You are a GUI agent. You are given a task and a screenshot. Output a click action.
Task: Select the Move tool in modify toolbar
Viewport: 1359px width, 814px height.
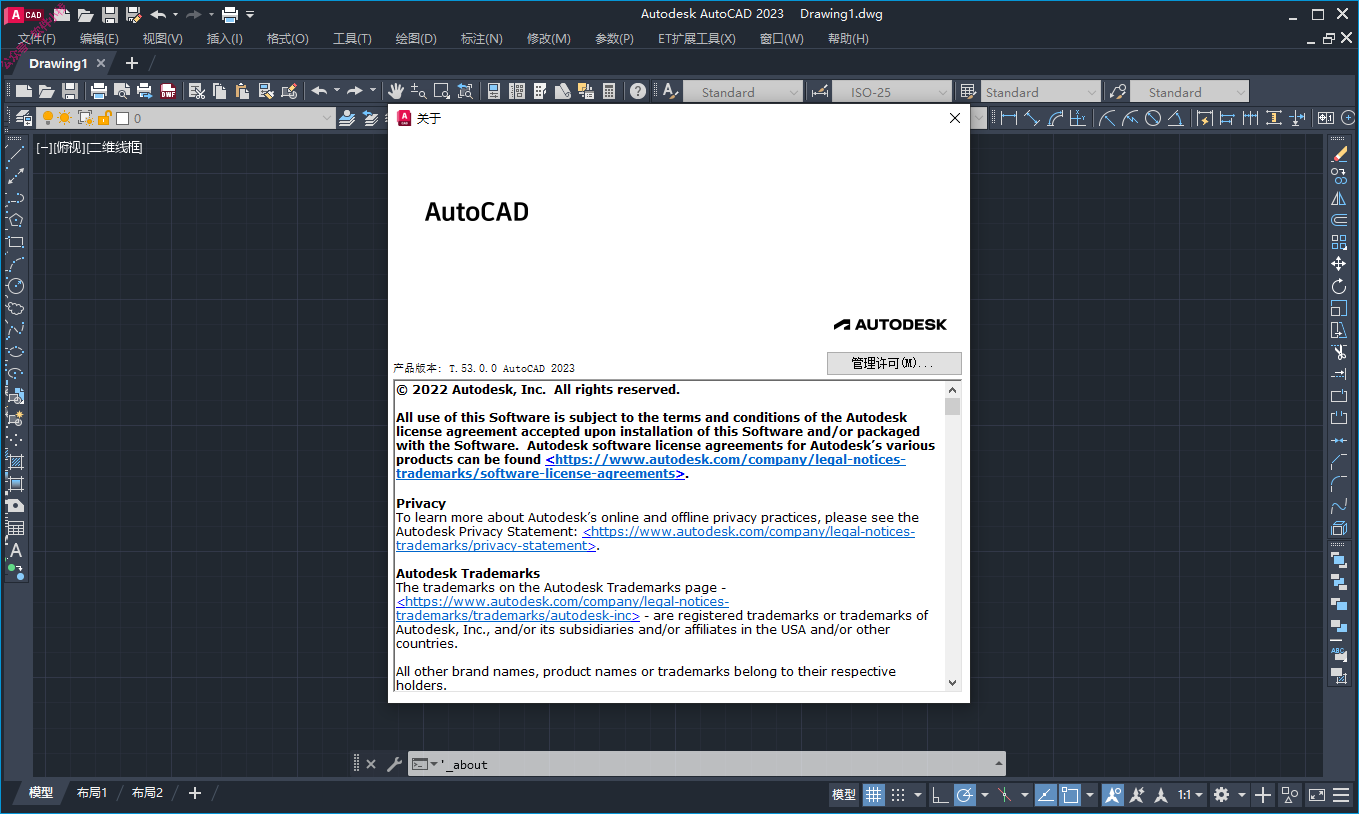point(1339,264)
